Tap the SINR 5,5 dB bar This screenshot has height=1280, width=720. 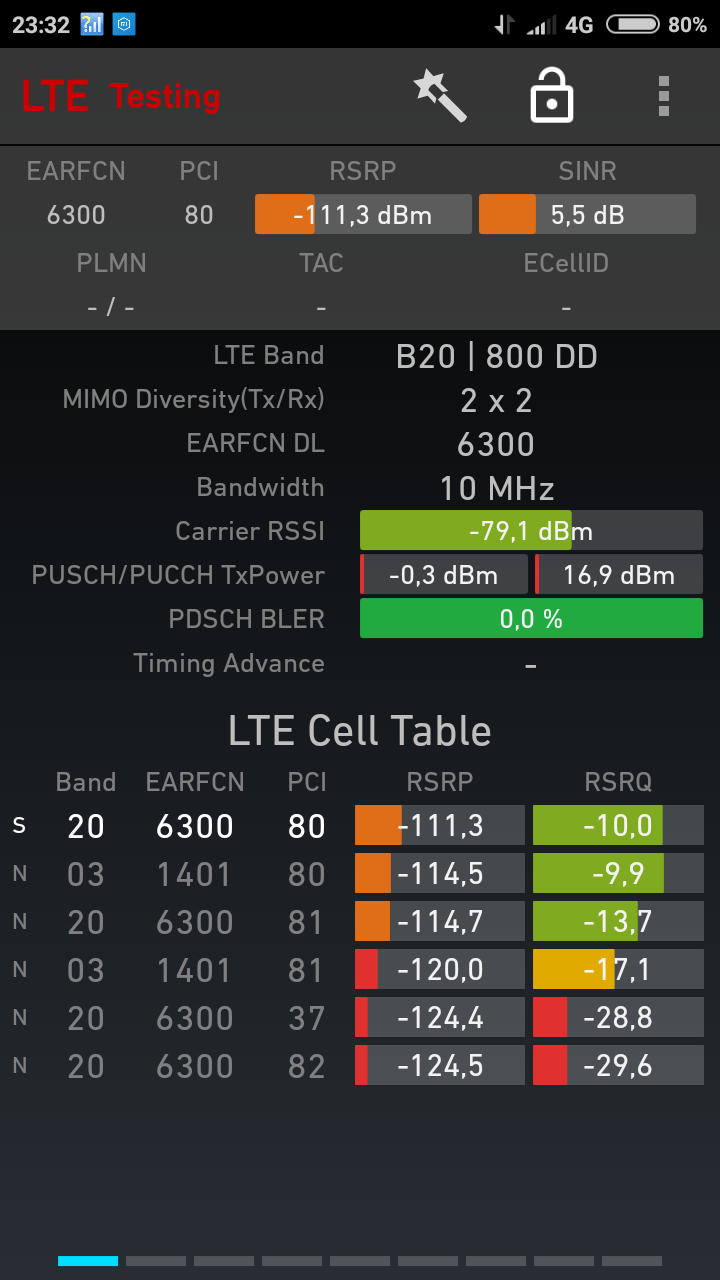point(587,215)
